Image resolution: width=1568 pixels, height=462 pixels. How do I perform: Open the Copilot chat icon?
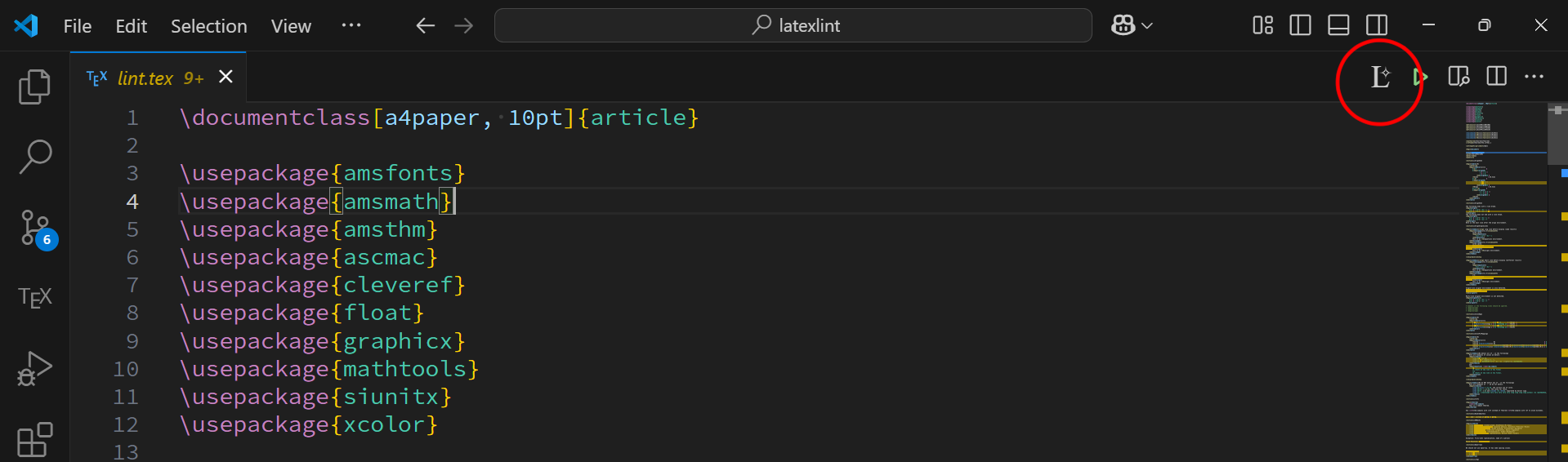pos(1123,25)
